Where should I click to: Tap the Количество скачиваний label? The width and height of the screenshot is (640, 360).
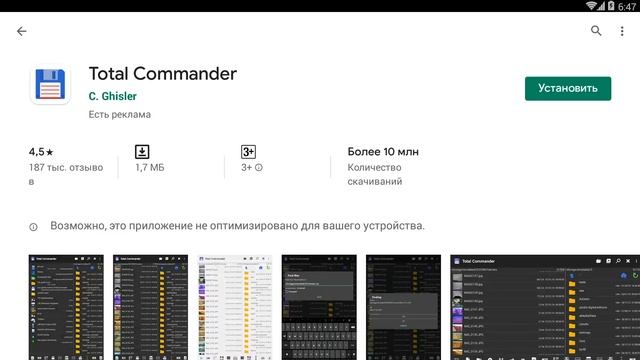(375, 174)
